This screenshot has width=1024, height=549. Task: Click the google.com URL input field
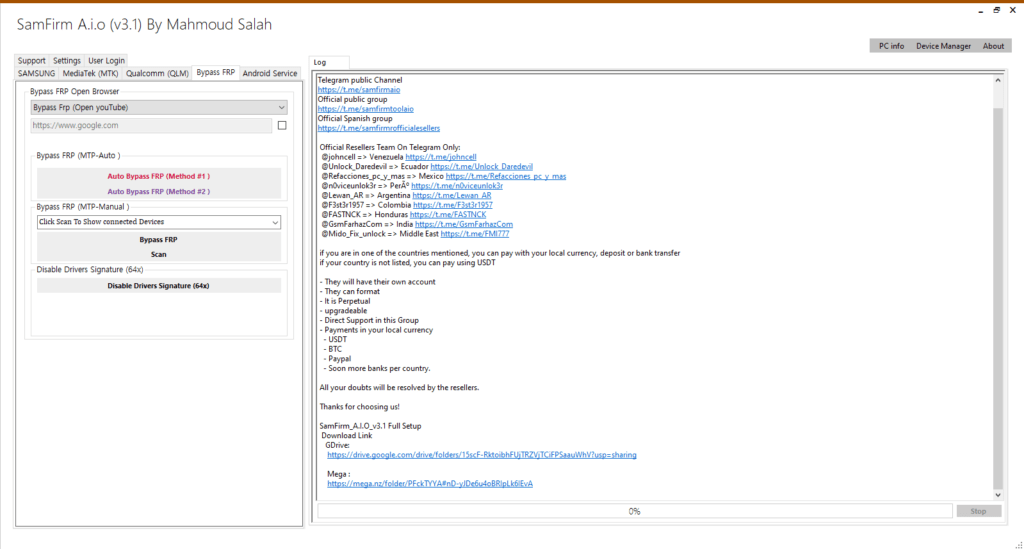pyautogui.click(x=151, y=125)
